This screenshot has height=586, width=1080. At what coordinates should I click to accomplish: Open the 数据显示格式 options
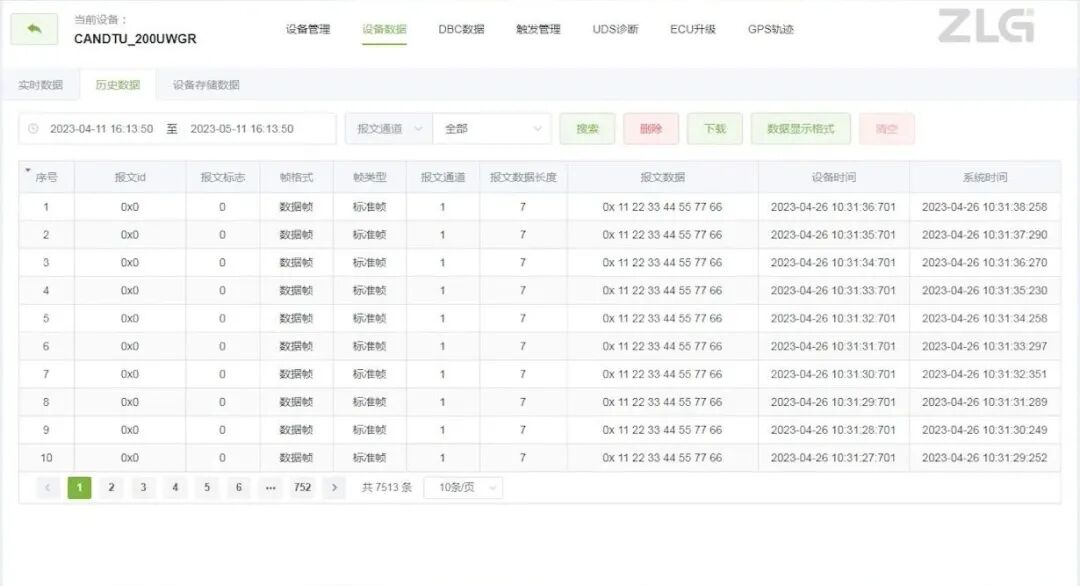pos(800,129)
